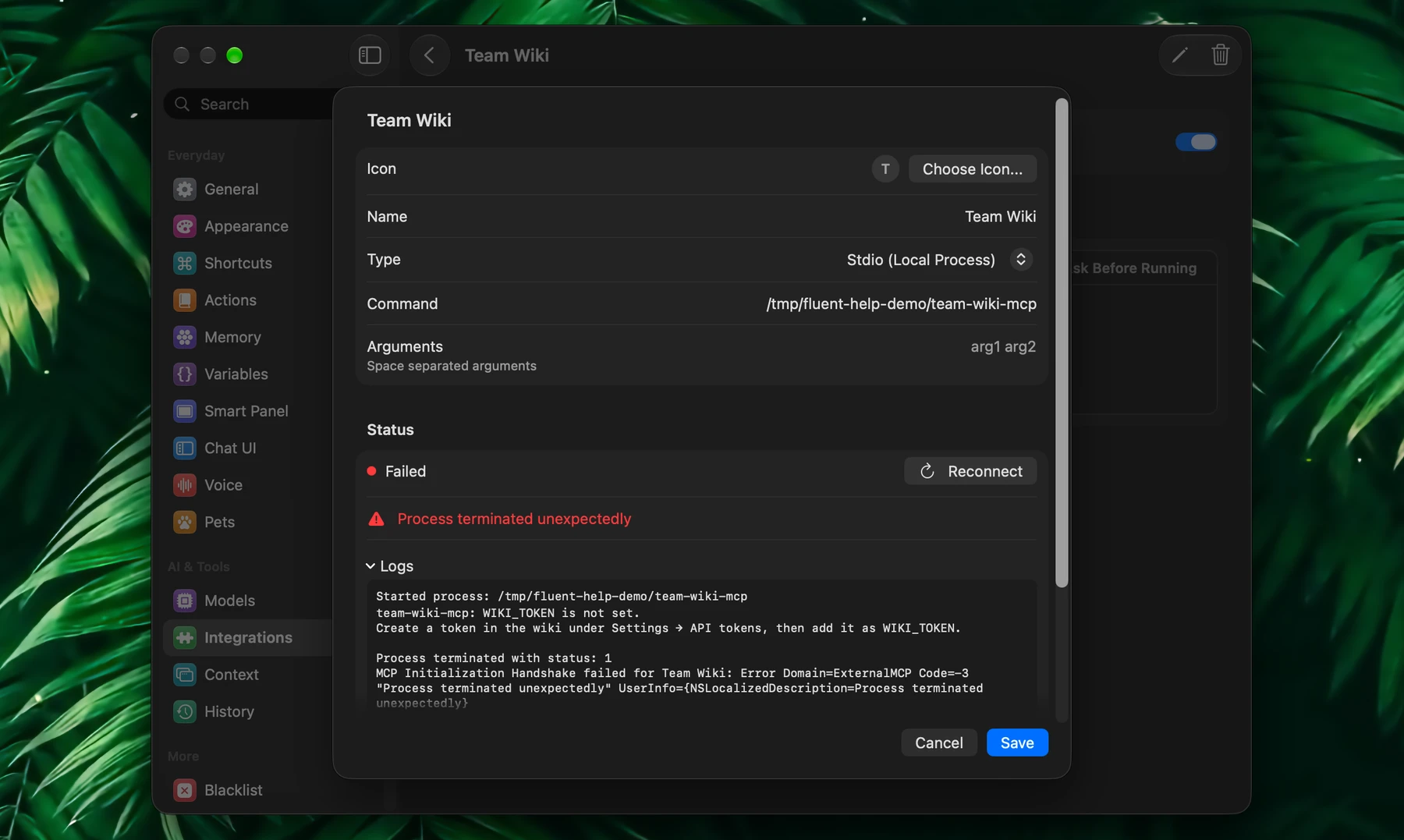The image size is (1404, 840).
Task: Click the Failed status label
Action: coord(406,471)
